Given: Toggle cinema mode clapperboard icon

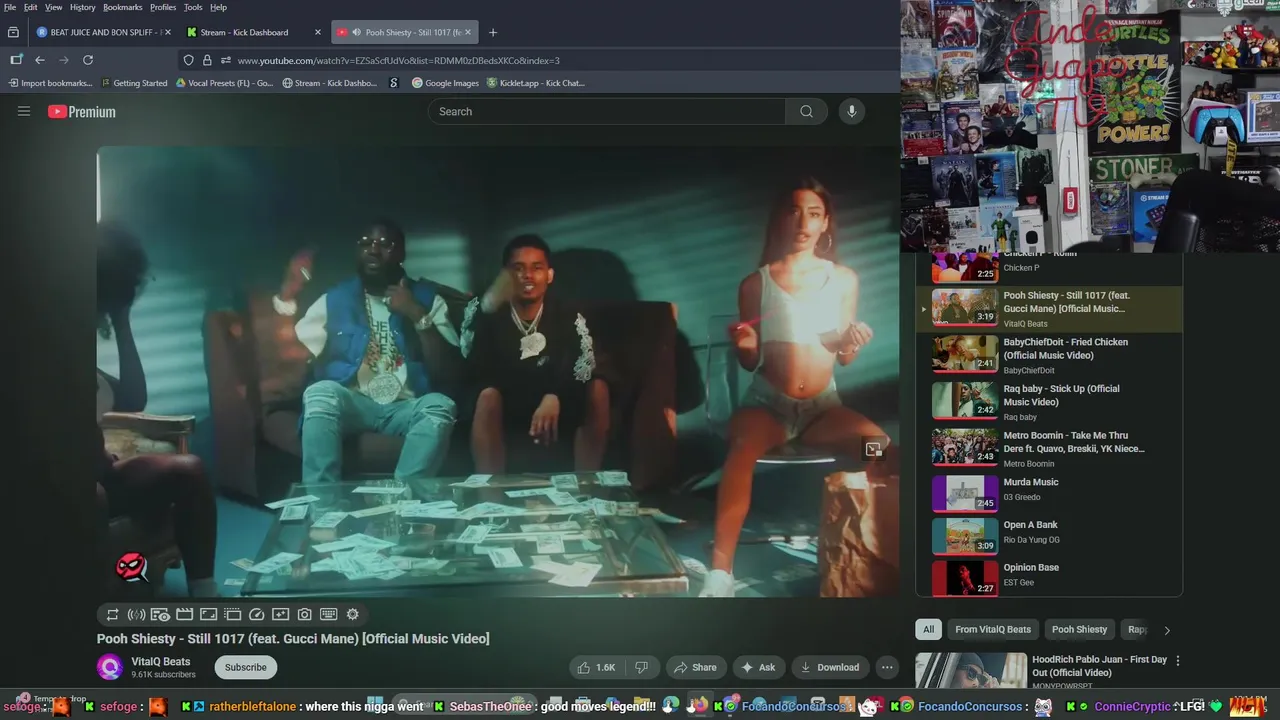Looking at the screenshot, I should click(x=184, y=614).
